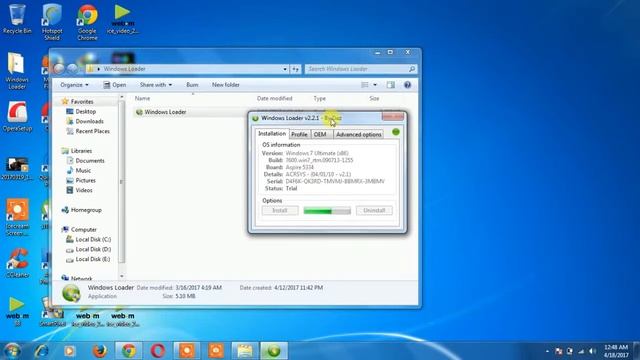Open Firefox from the taskbar
The height and width of the screenshot is (360, 640).
tap(100, 351)
